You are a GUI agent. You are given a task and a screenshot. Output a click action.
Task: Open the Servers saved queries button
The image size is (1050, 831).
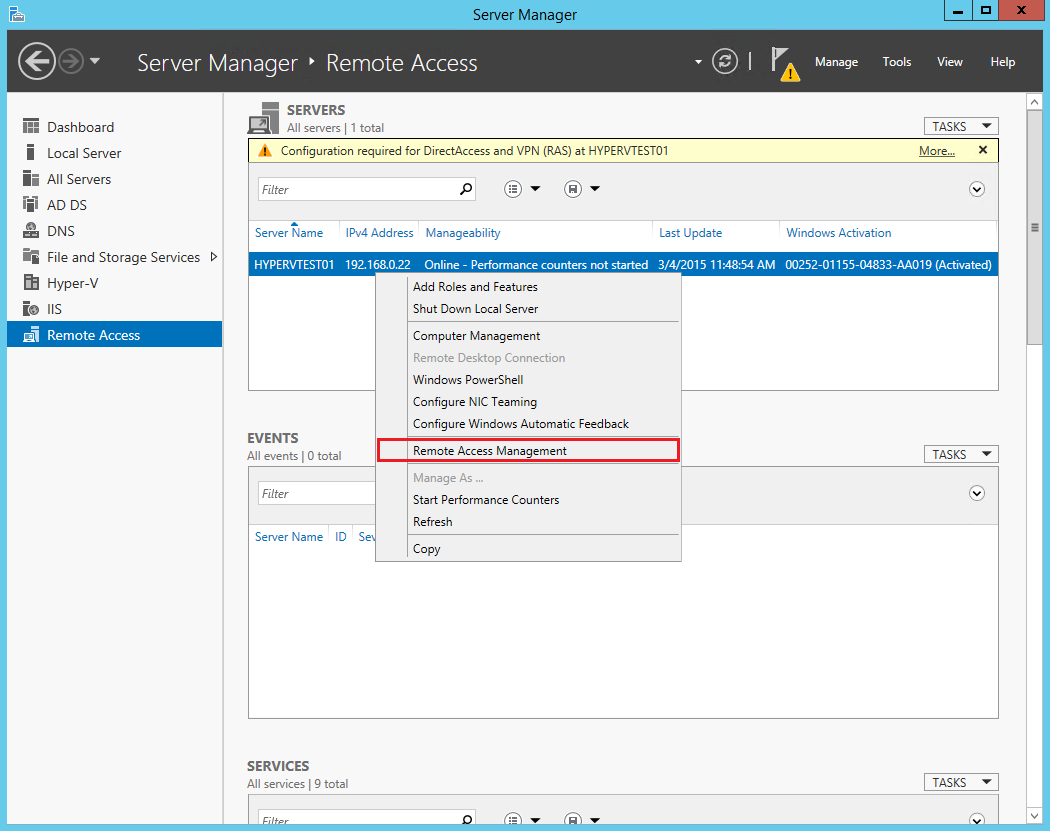(x=573, y=190)
